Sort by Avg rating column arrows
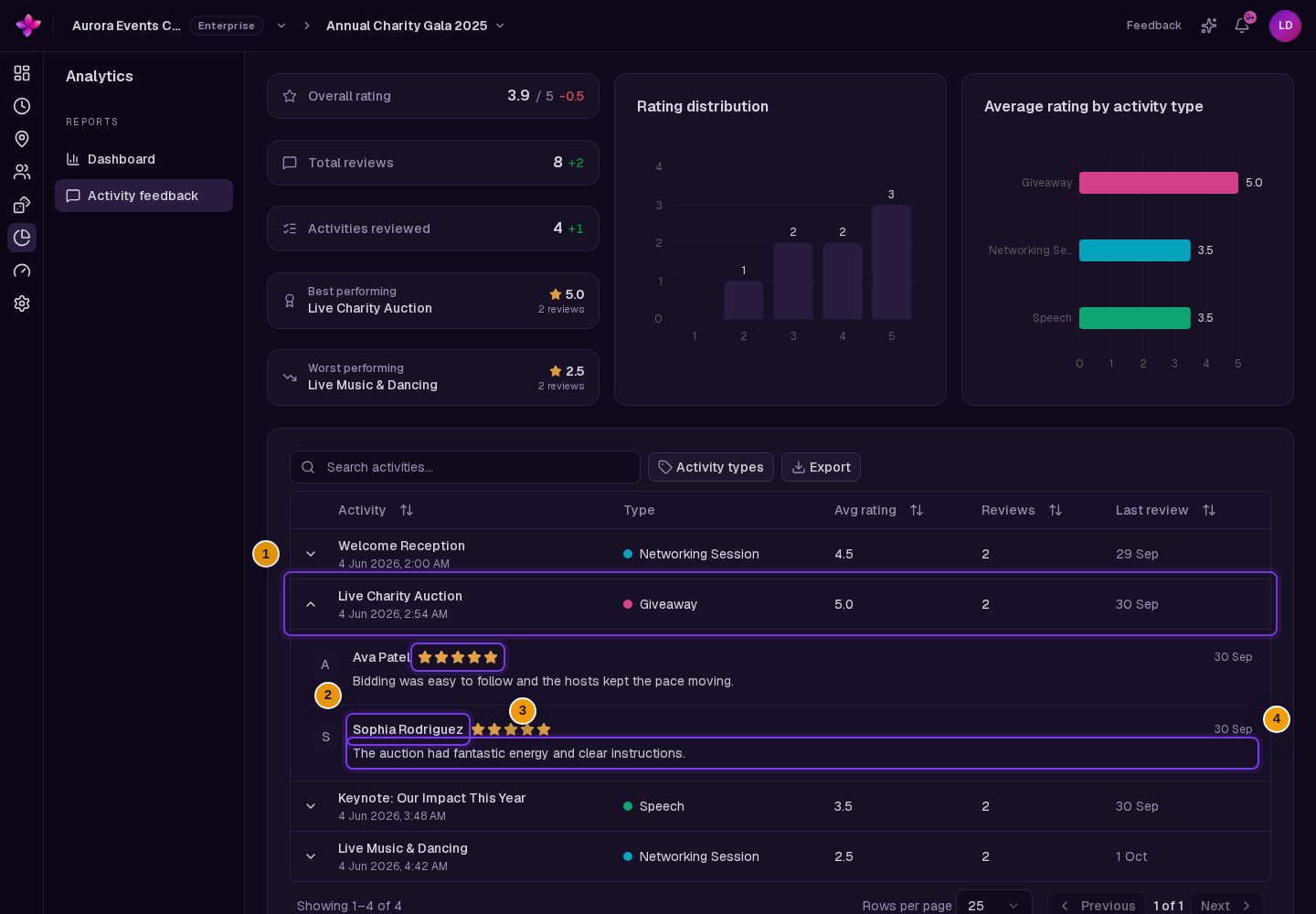The height and width of the screenshot is (914, 1316). tap(917, 510)
